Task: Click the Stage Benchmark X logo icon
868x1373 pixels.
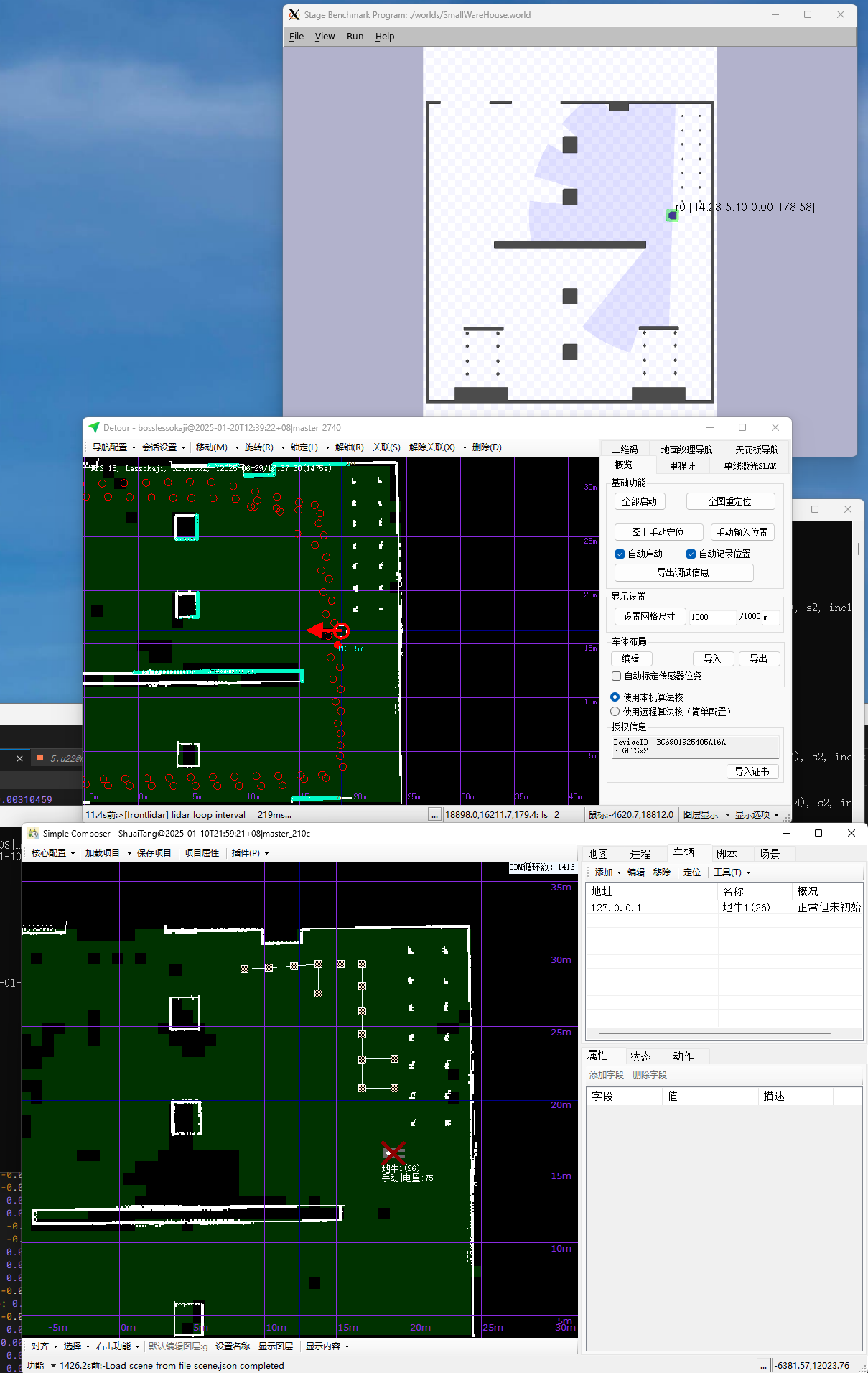Action: click(294, 14)
